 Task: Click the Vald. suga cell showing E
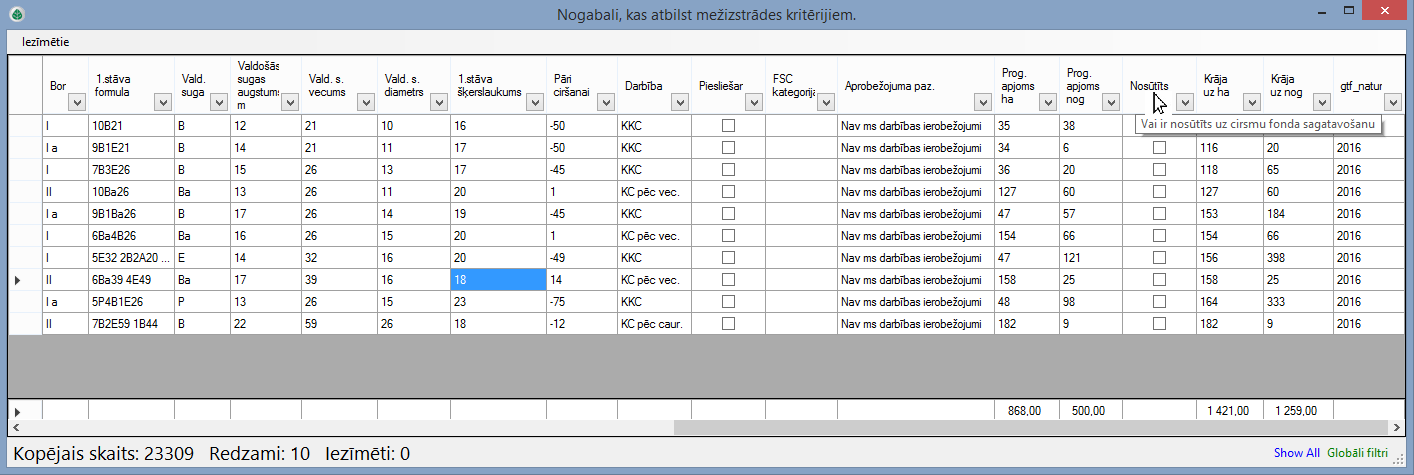[202, 258]
